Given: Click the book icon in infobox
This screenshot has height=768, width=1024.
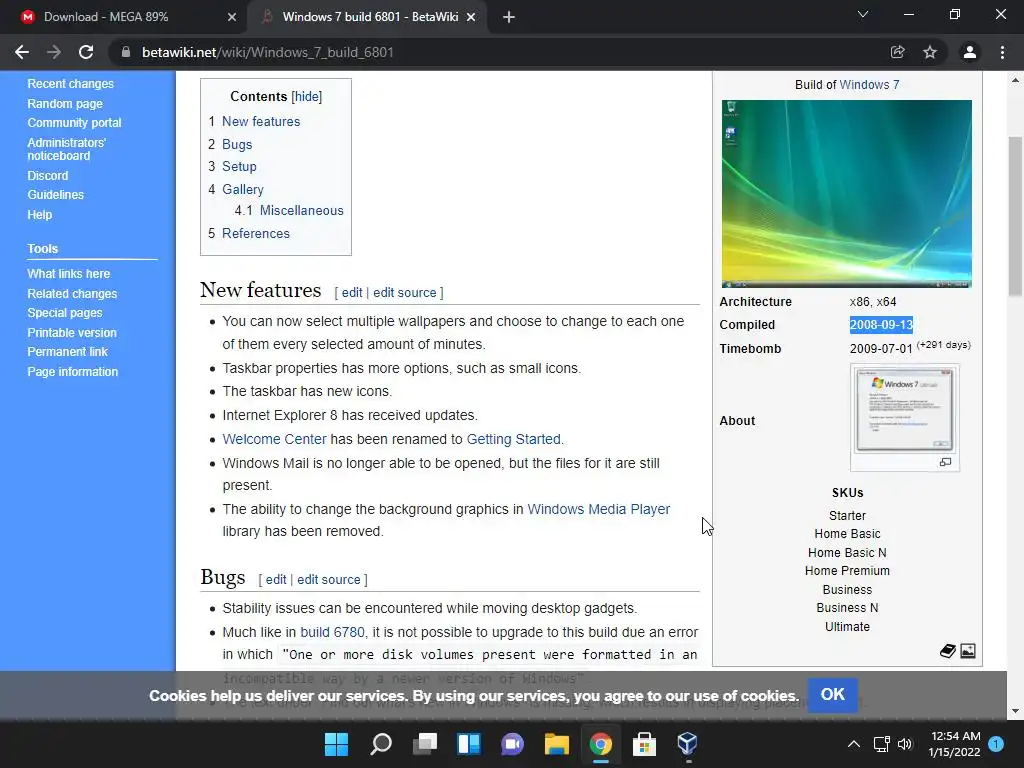Looking at the screenshot, I should click(x=948, y=650).
